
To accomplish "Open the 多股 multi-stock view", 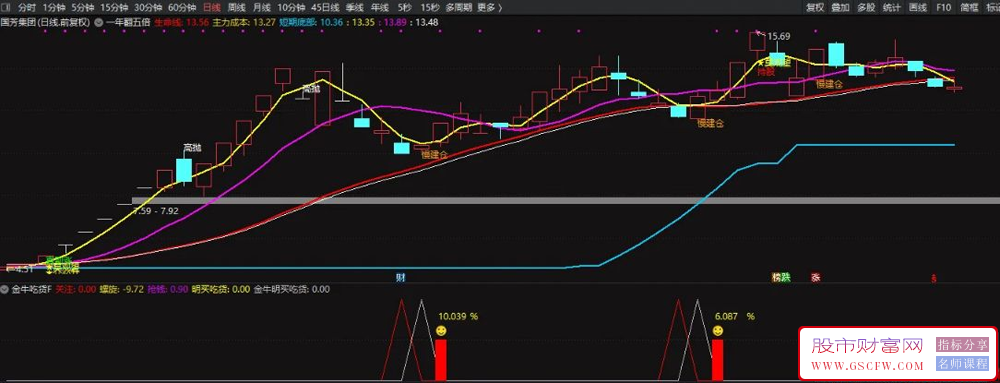I will point(865,8).
